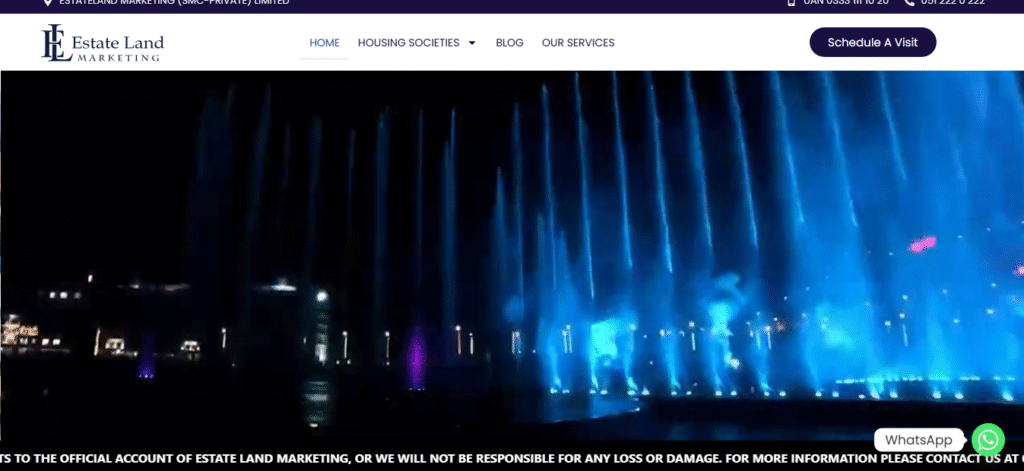Expand the Housing Societies dropdown arrow
The height and width of the screenshot is (471, 1024).
point(472,43)
